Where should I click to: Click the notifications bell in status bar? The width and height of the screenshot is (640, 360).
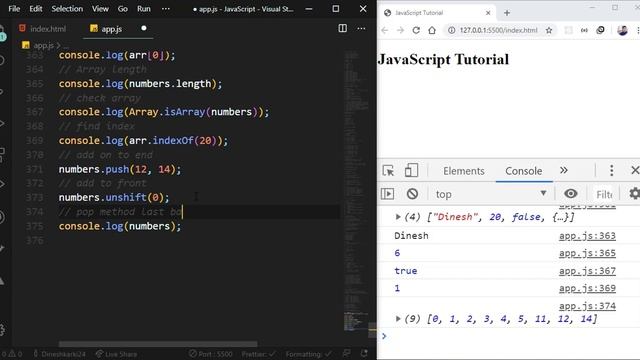click(x=364, y=353)
